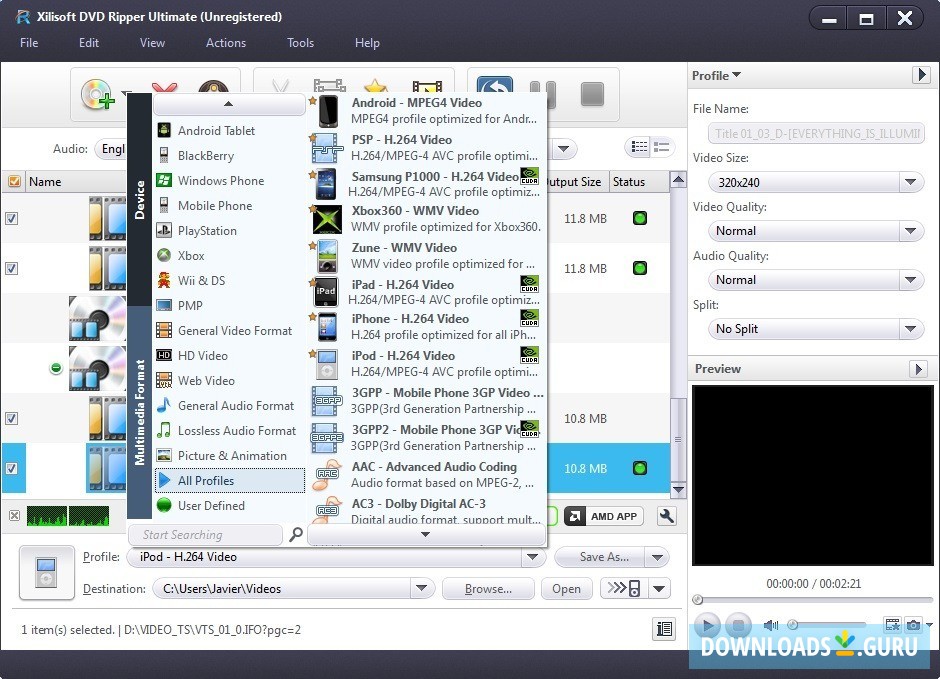Select Windows Phone device category

tap(229, 180)
